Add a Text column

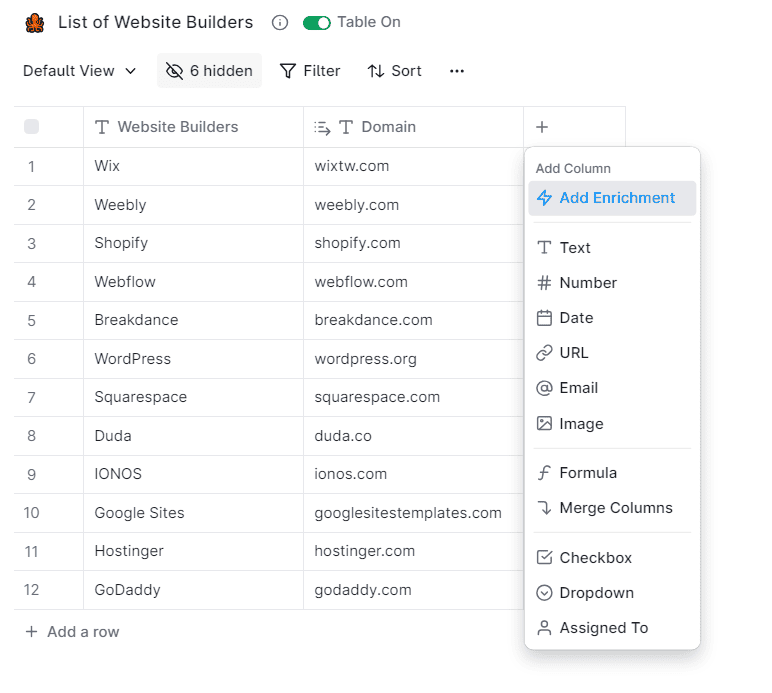612,248
